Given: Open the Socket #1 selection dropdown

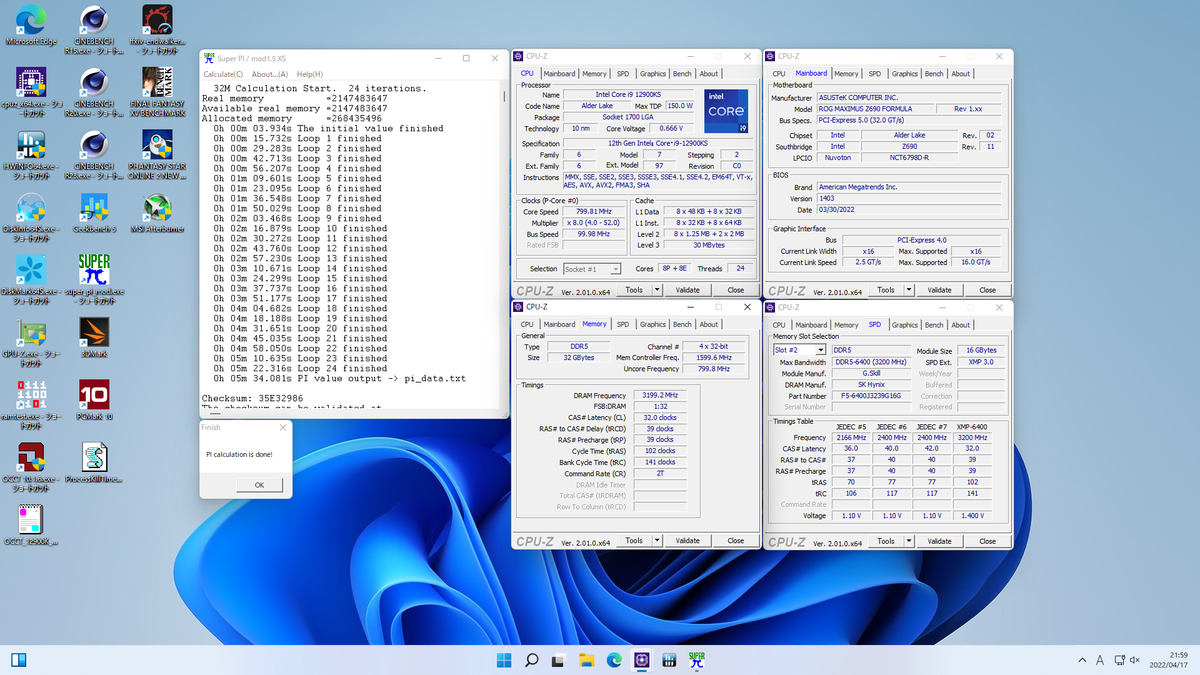Looking at the screenshot, I should click(x=614, y=268).
